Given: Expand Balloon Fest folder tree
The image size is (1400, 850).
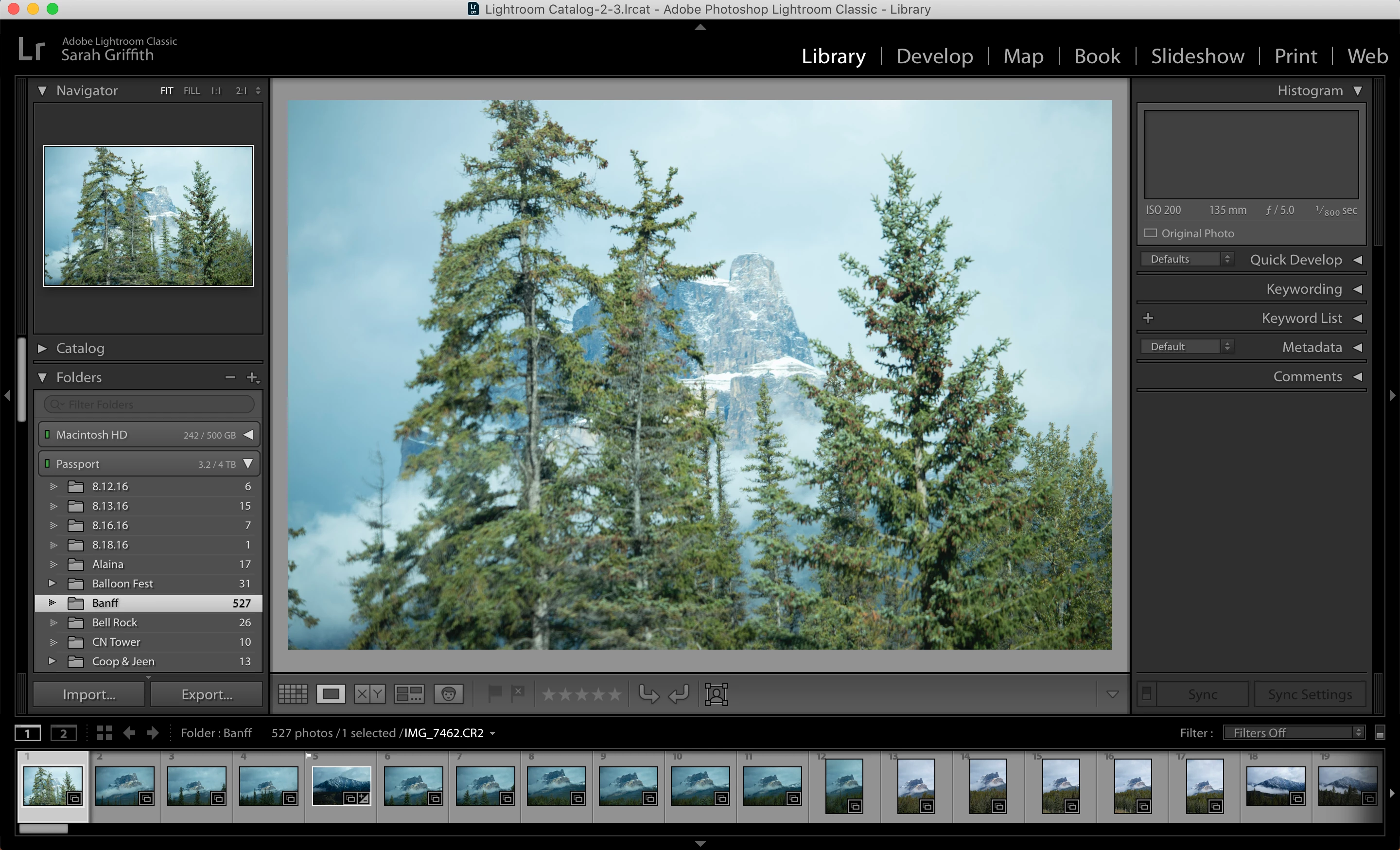Looking at the screenshot, I should [x=52, y=584].
